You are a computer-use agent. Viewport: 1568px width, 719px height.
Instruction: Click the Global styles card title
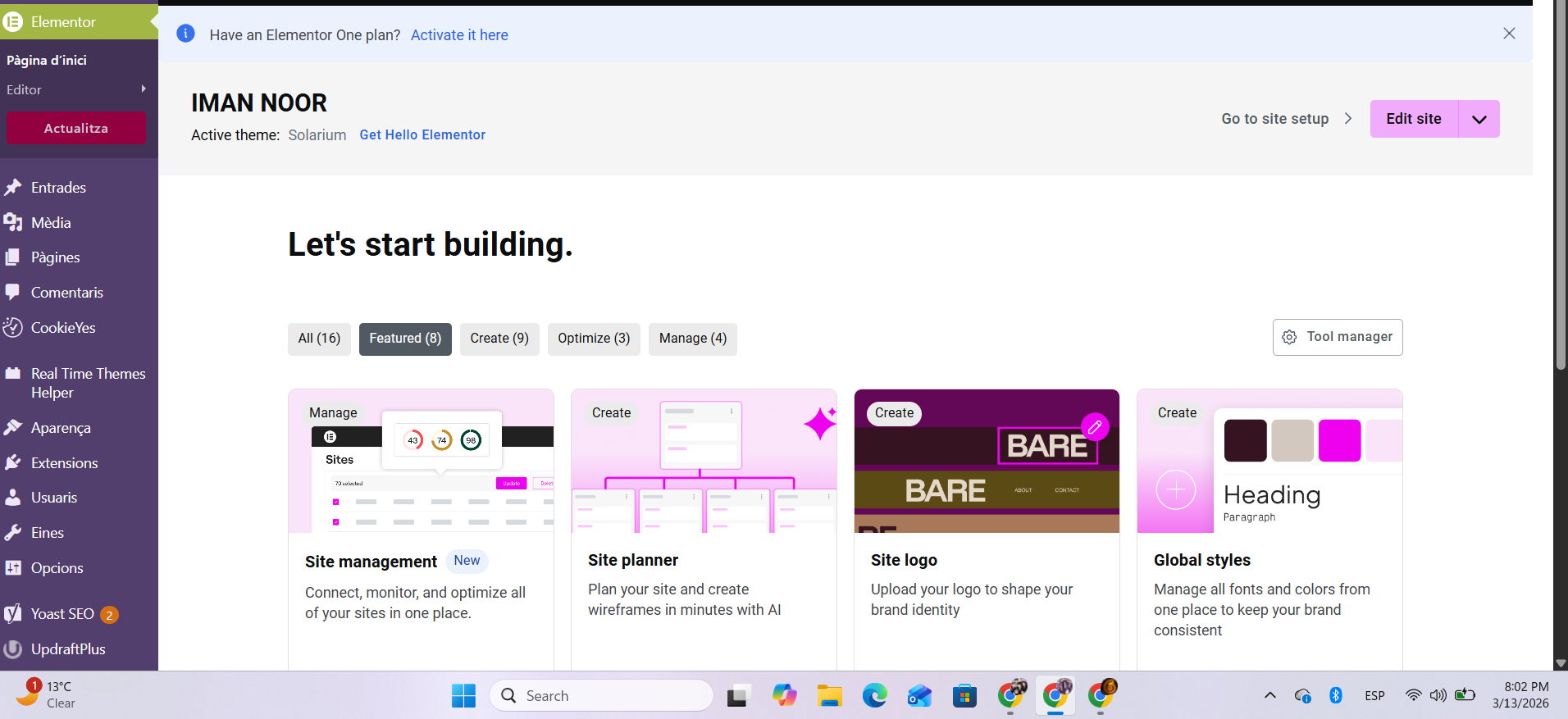1202,560
